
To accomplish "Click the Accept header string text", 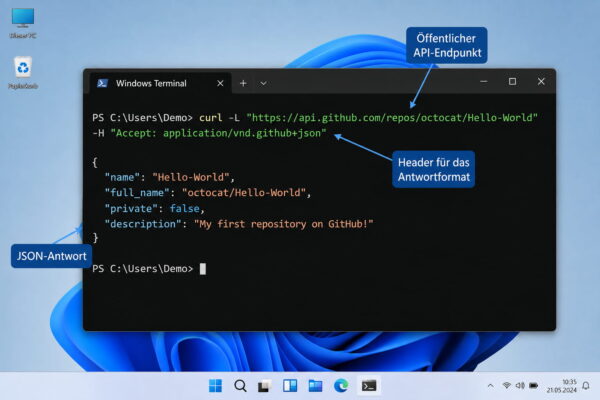I will tap(218, 133).
